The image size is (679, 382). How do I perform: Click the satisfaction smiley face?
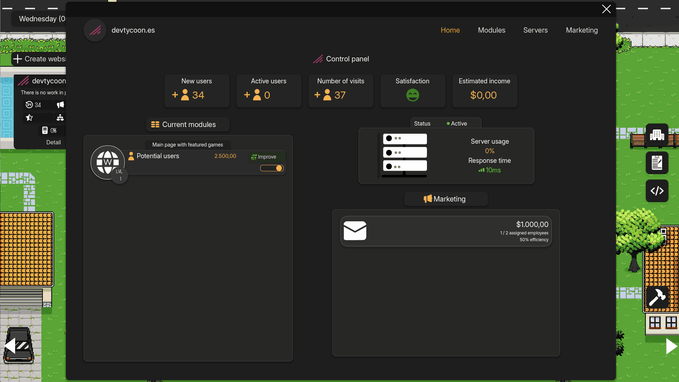(412, 95)
